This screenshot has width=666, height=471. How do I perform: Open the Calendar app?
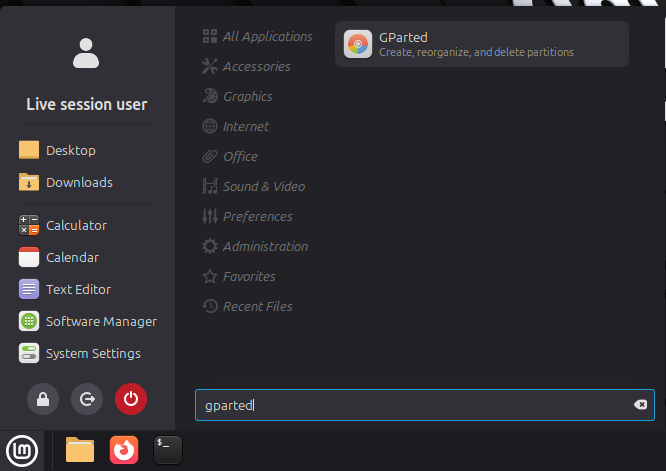[59, 257]
